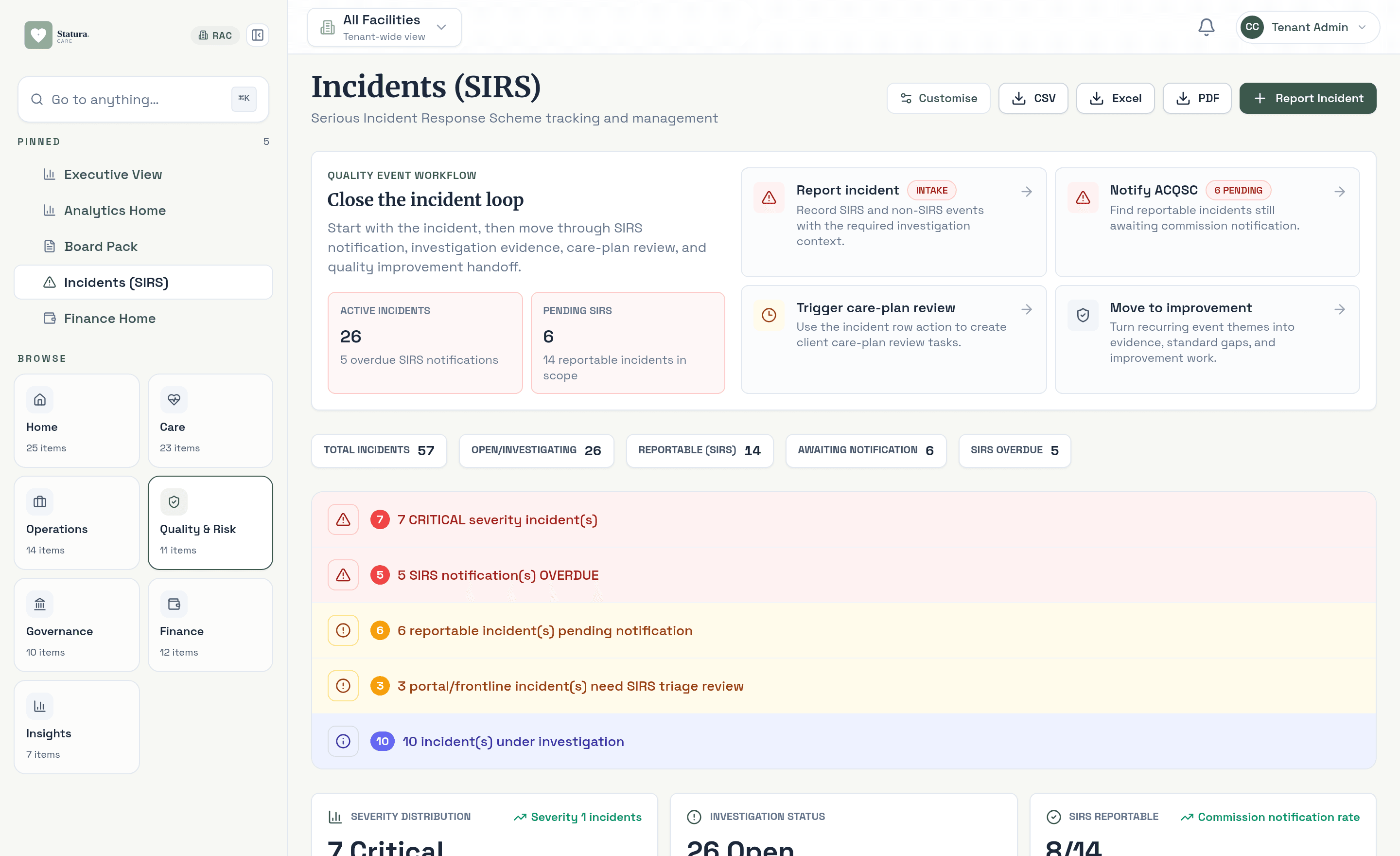This screenshot has height=856, width=1400.
Task: Open the Tenant Admin user menu
Action: 1307,27
